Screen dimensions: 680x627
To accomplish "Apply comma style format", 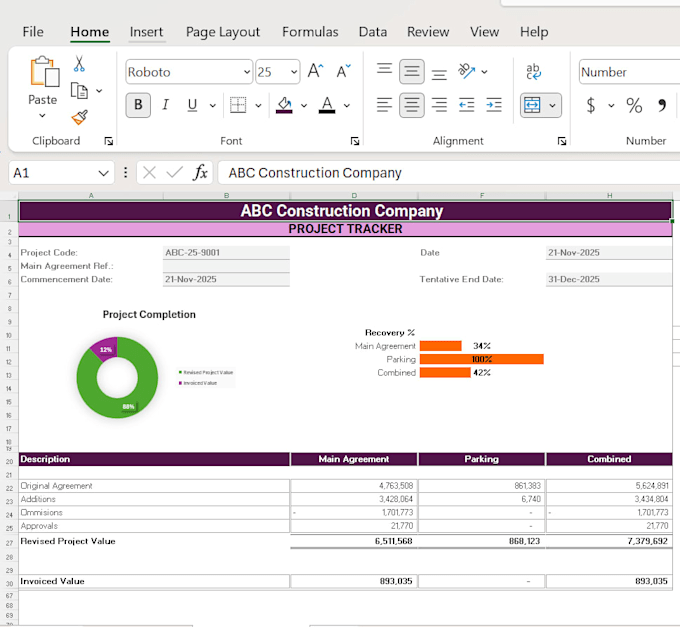I will tap(662, 105).
